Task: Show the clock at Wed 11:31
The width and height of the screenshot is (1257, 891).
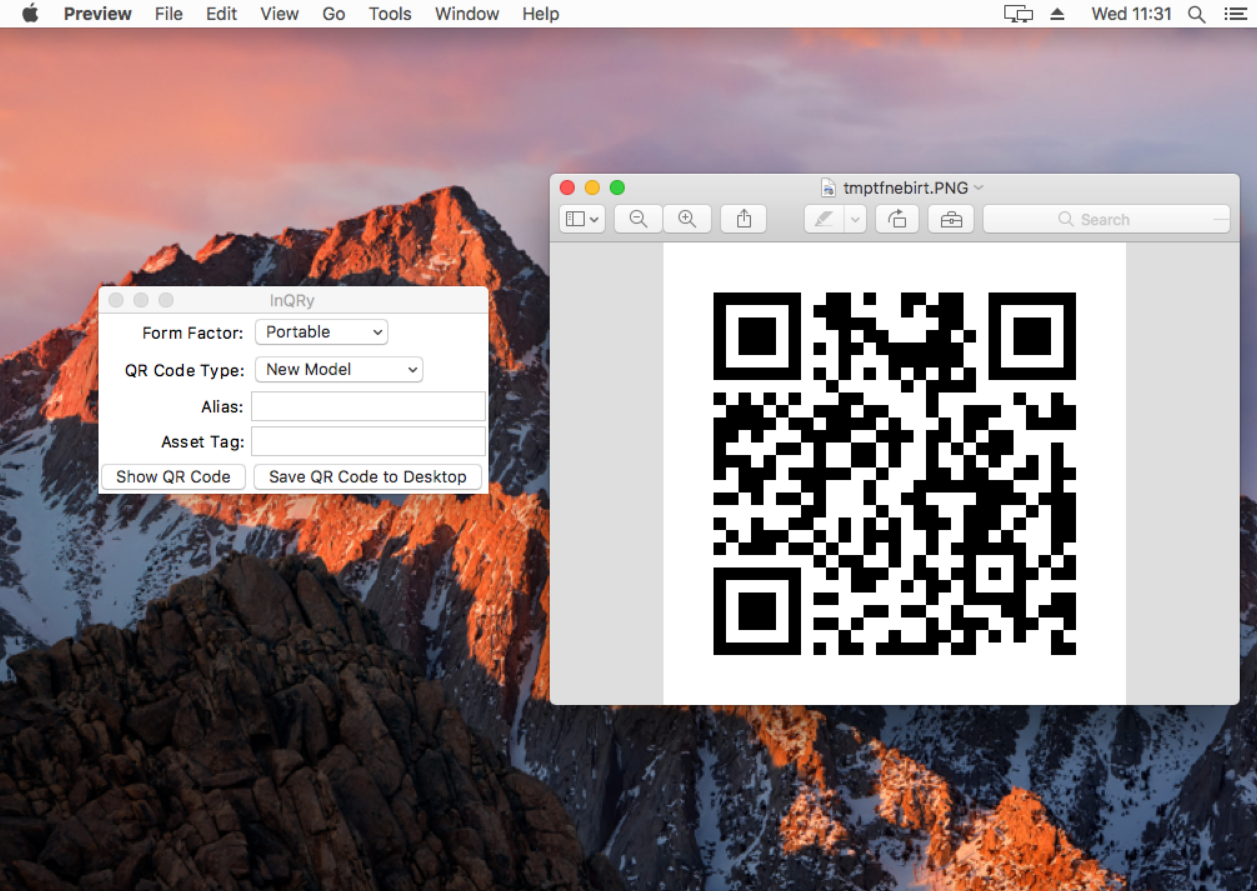Action: [1131, 14]
